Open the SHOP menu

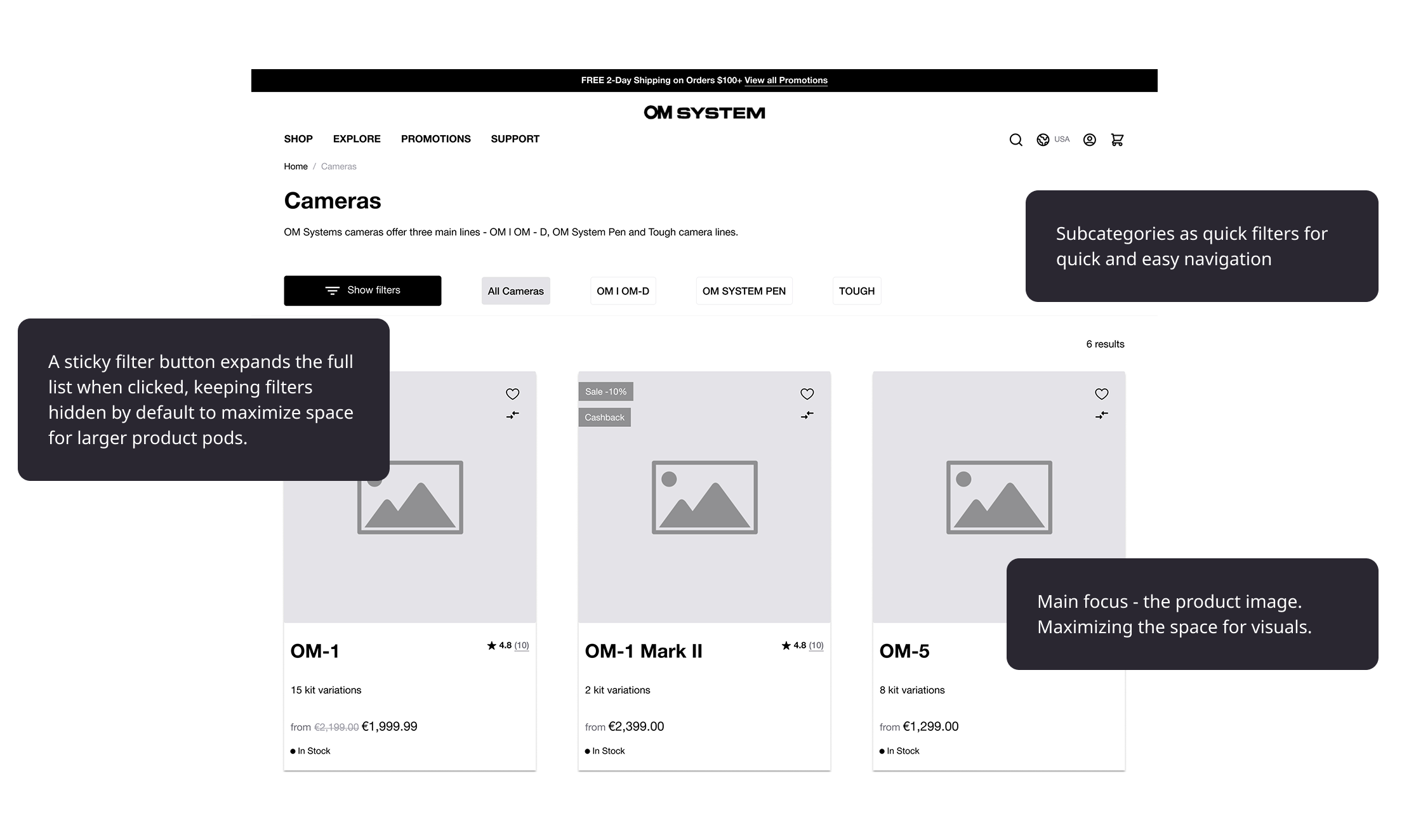coord(298,139)
